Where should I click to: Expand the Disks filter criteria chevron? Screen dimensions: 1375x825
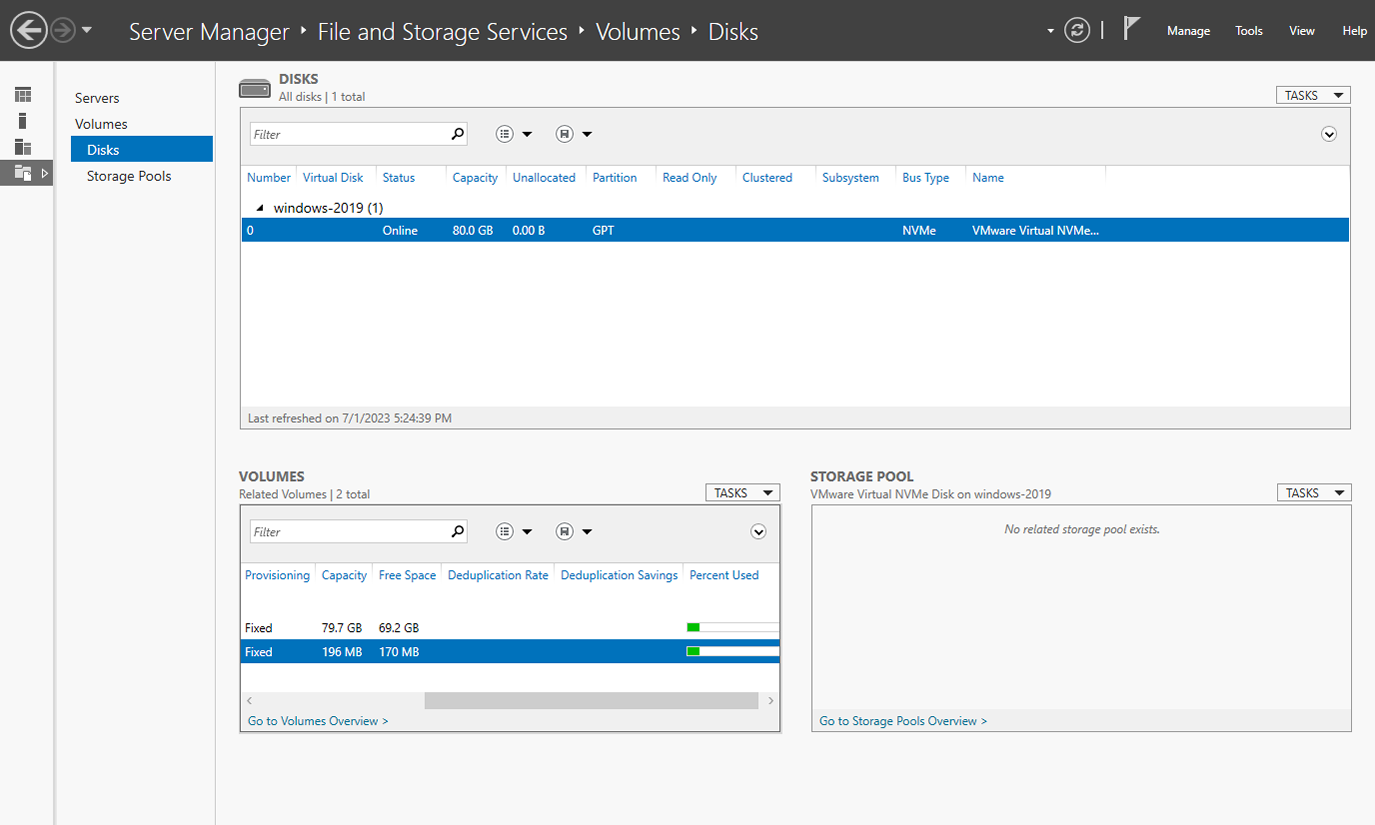(x=1329, y=134)
